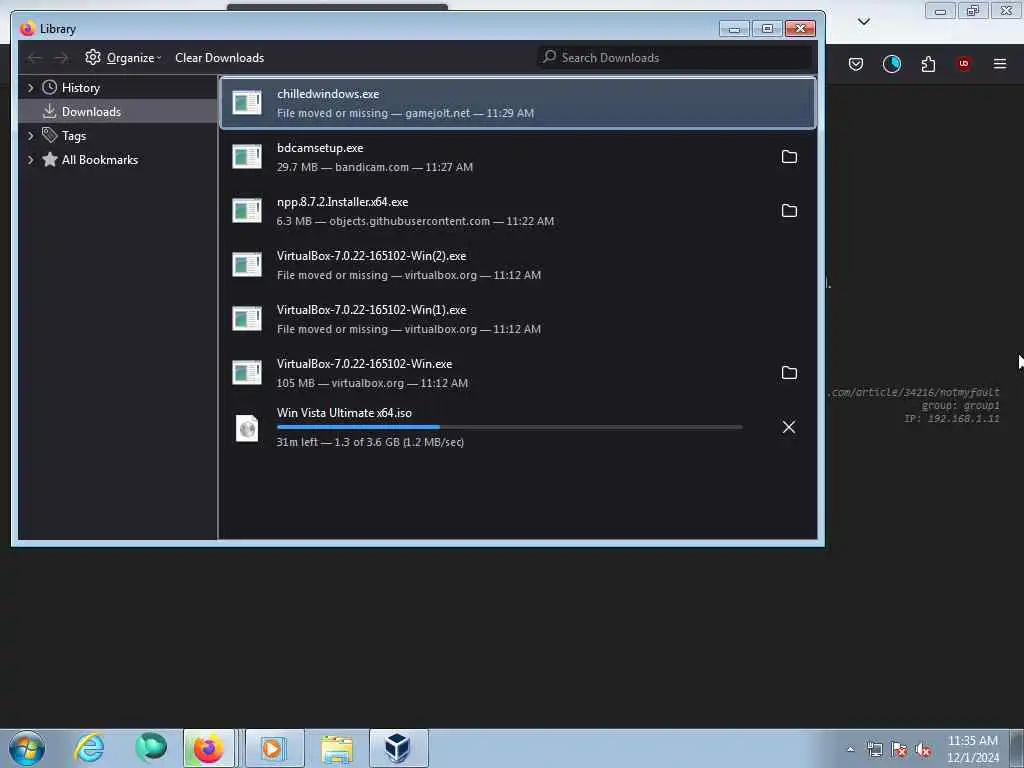Expand the History tree node
This screenshot has width=1024, height=768.
(30, 88)
